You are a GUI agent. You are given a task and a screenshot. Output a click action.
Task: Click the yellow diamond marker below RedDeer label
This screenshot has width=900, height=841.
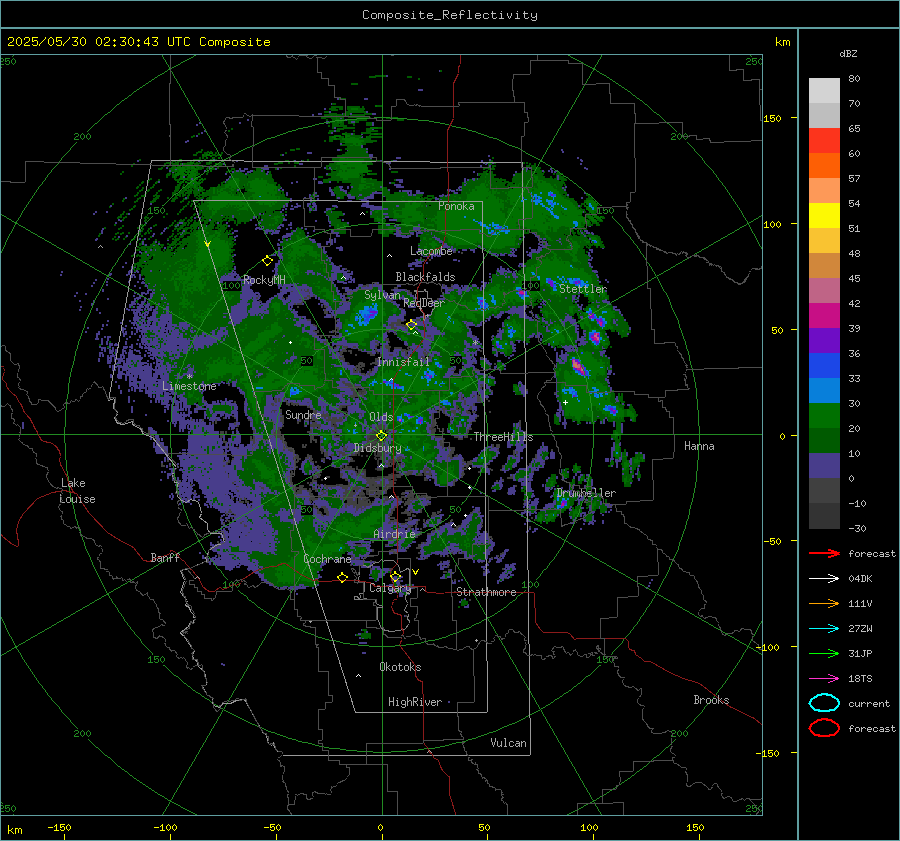pos(411,325)
